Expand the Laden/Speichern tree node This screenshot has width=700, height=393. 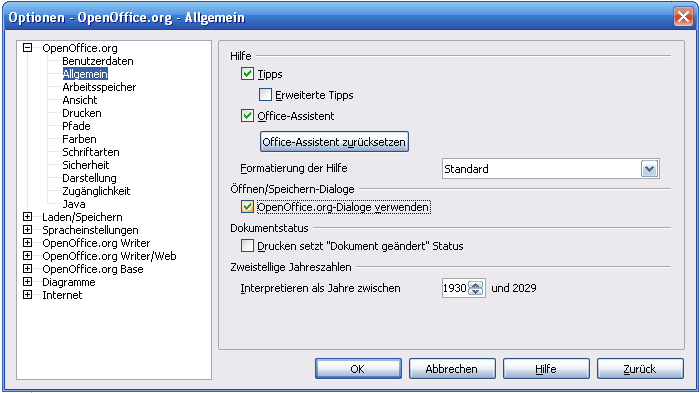tap(28, 217)
